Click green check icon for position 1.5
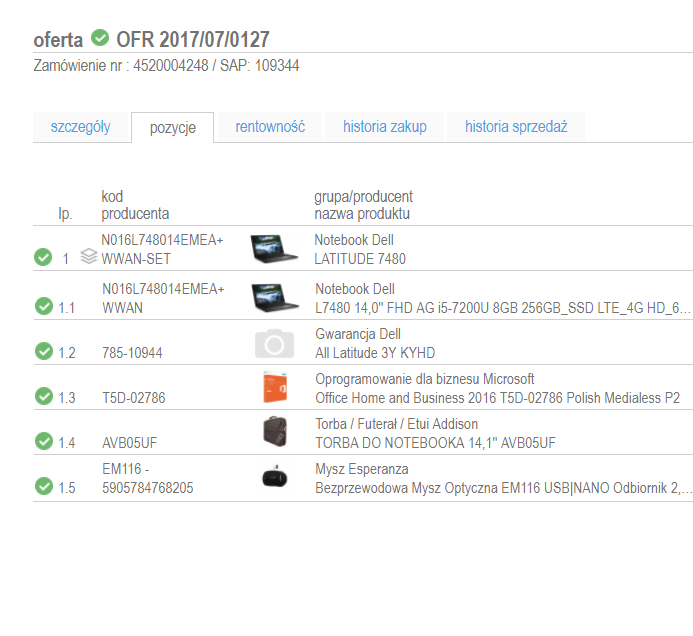 coord(43,486)
